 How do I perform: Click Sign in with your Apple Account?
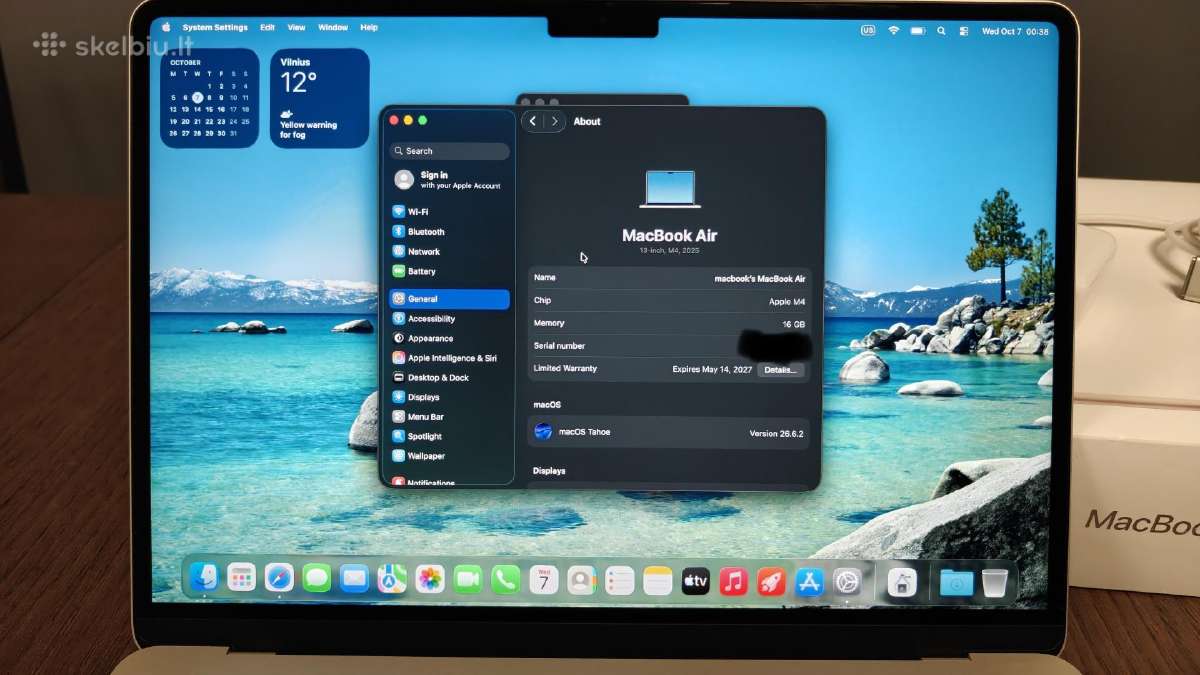tap(449, 180)
